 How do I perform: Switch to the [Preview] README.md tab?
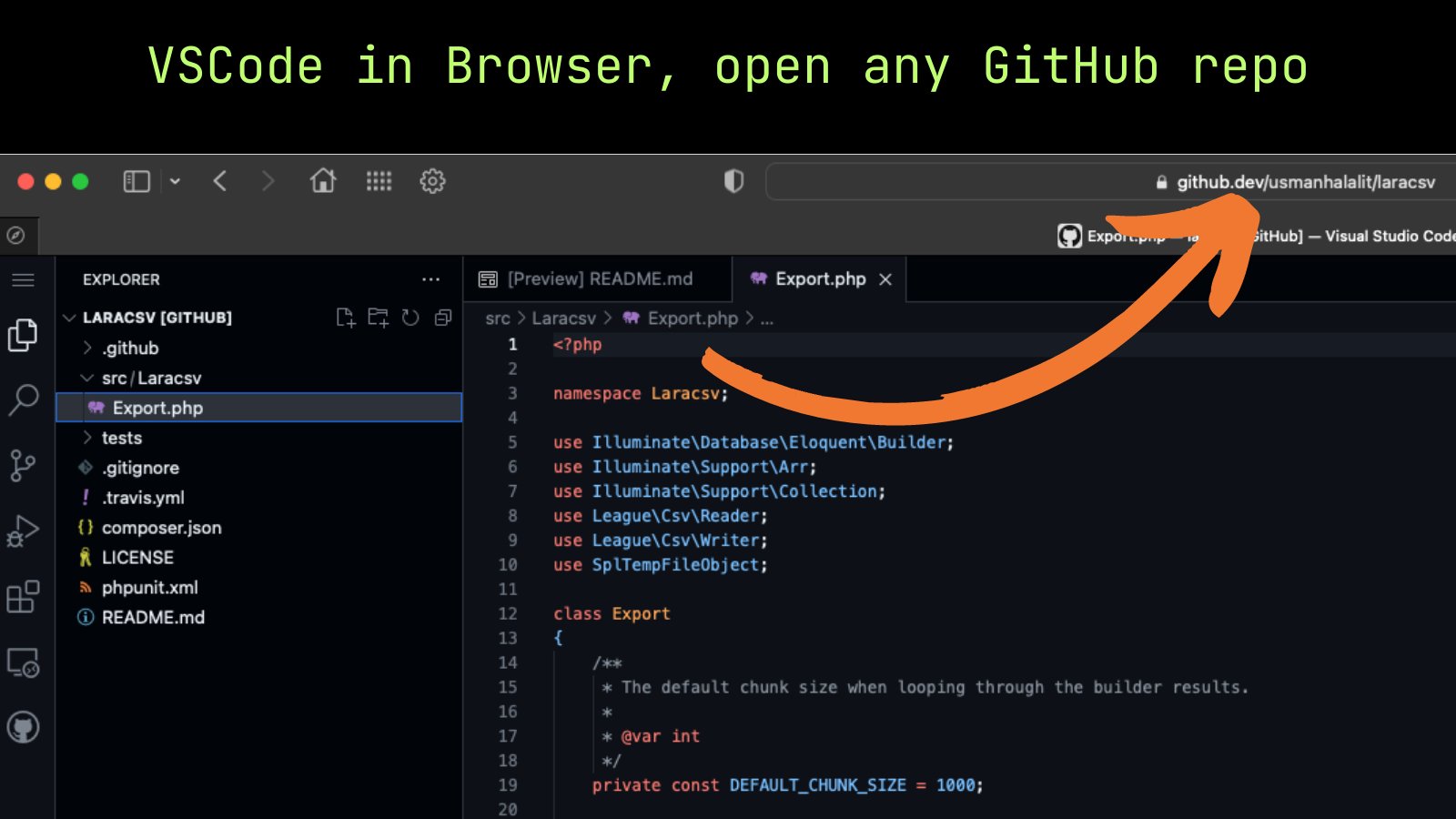[601, 278]
